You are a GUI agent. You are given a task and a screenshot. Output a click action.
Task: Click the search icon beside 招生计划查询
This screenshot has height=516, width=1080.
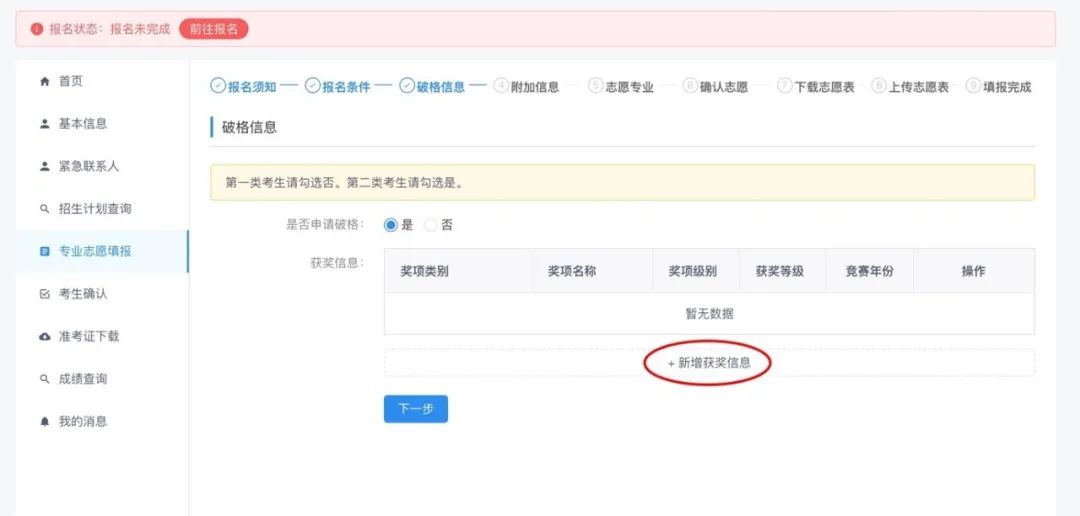click(45, 209)
